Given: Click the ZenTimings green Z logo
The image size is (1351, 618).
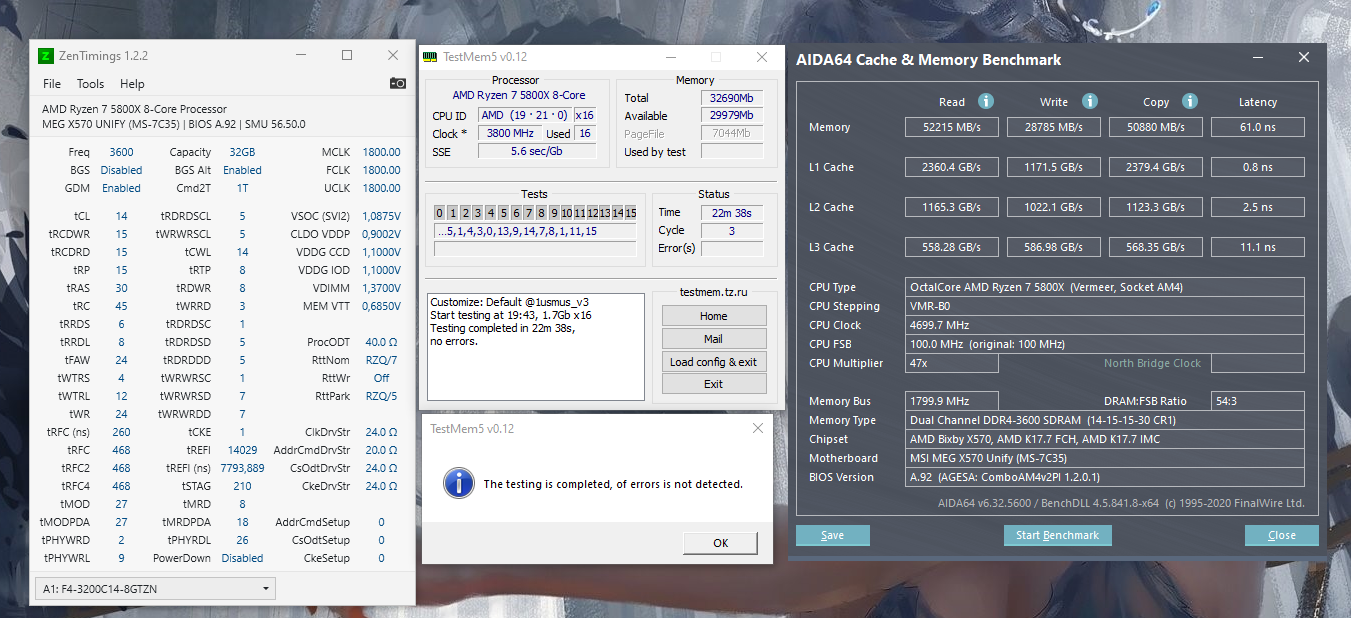Looking at the screenshot, I should 46,56.
